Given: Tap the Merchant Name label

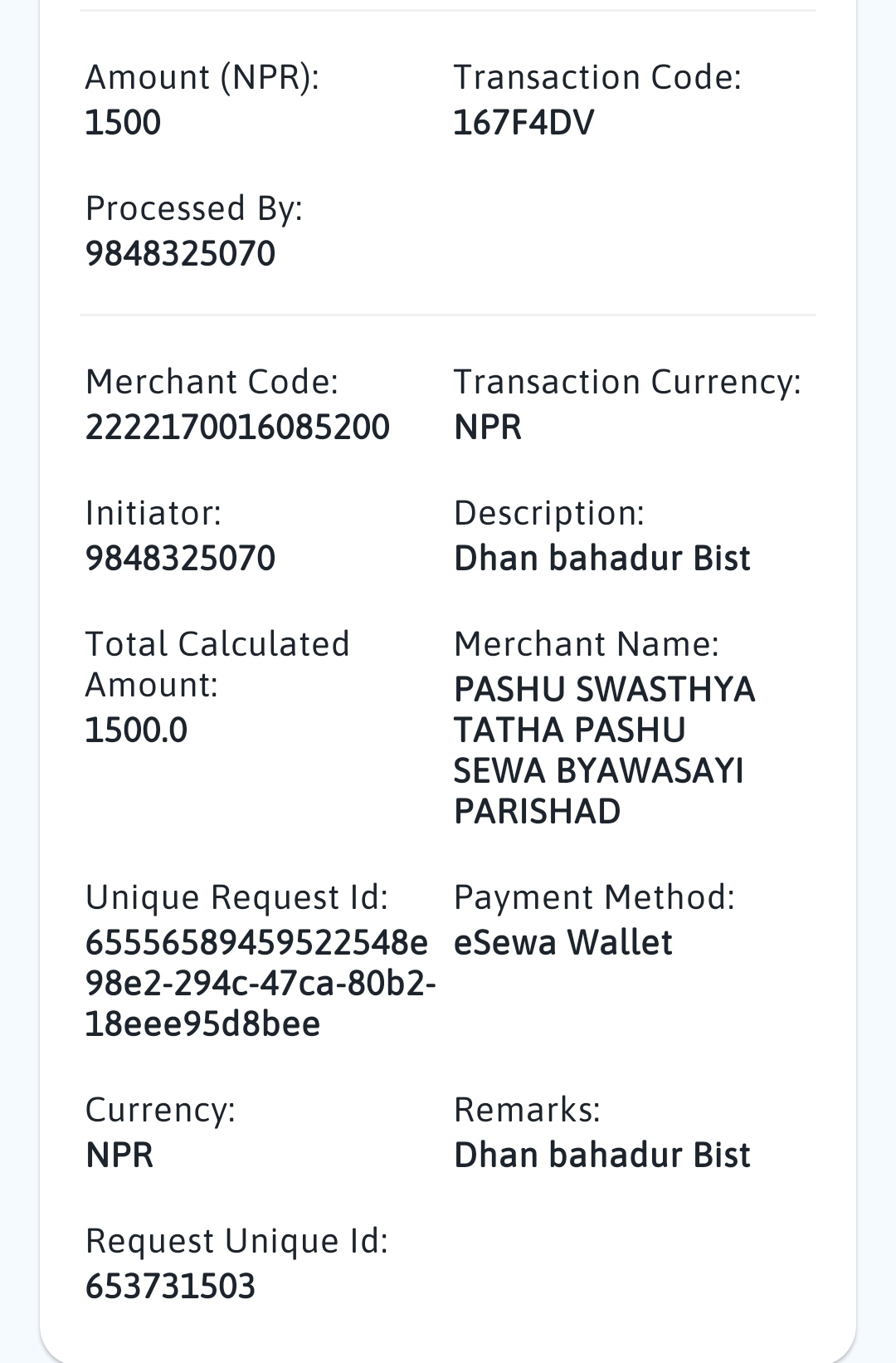Looking at the screenshot, I should pos(587,645).
